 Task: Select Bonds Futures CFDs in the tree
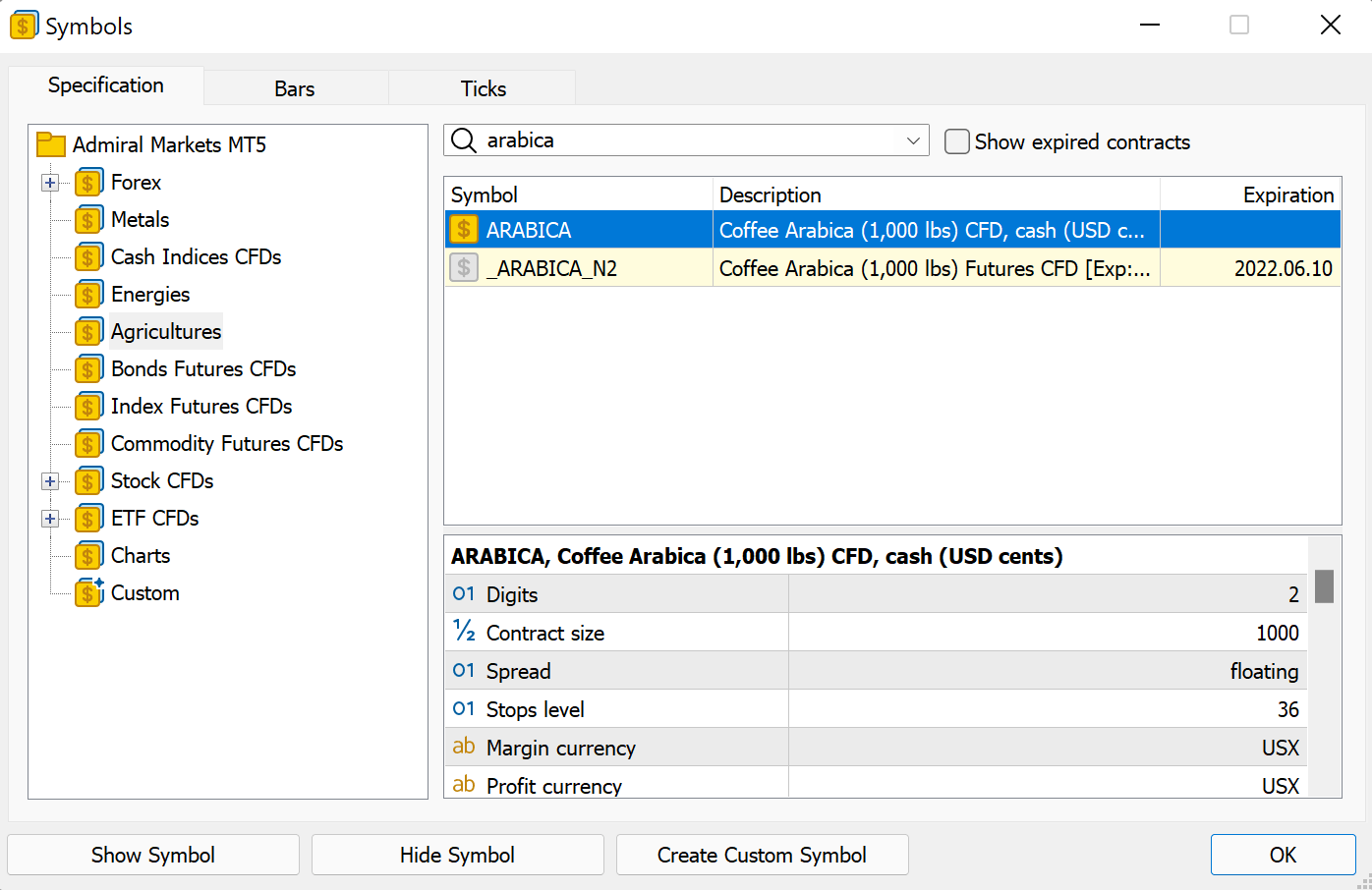pyautogui.click(x=203, y=369)
